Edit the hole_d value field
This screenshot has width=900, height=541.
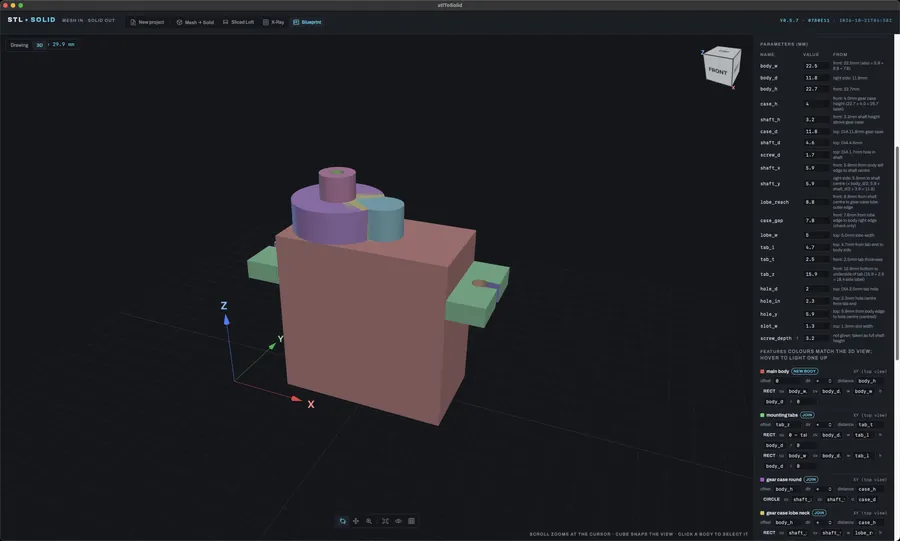pyautogui.click(x=815, y=289)
